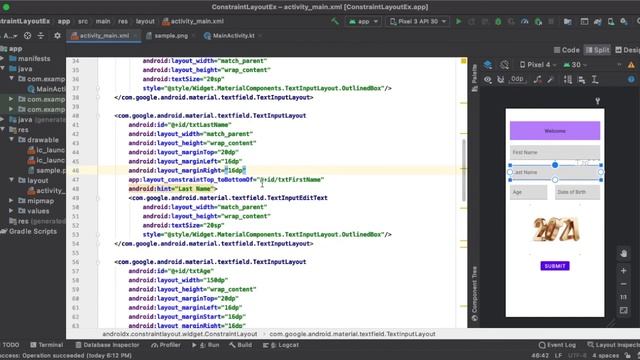Click the 1:1 zoom to 100% icon
Viewport: 640px width, 360px height.
[623, 297]
